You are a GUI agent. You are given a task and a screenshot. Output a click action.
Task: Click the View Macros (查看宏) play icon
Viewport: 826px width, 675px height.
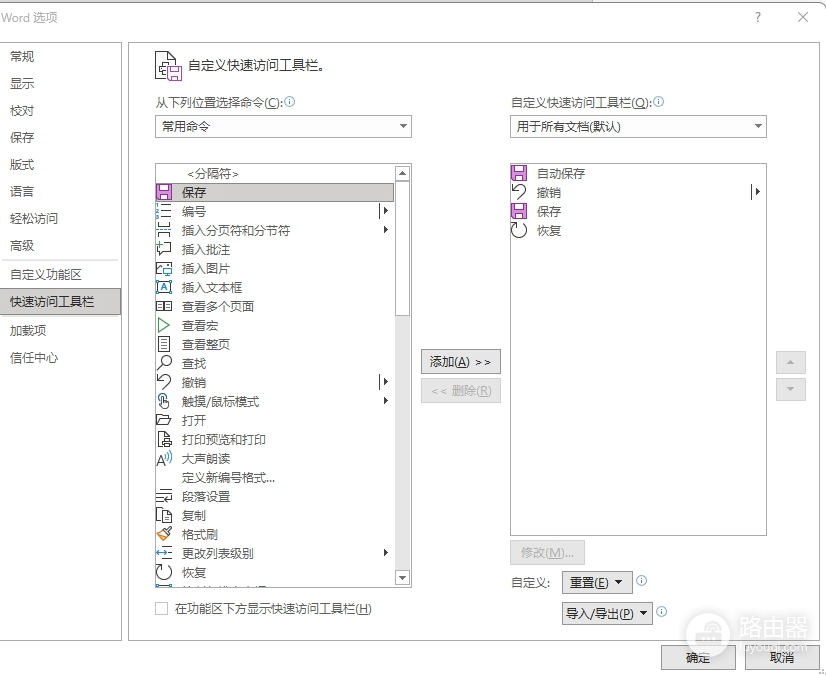(164, 325)
